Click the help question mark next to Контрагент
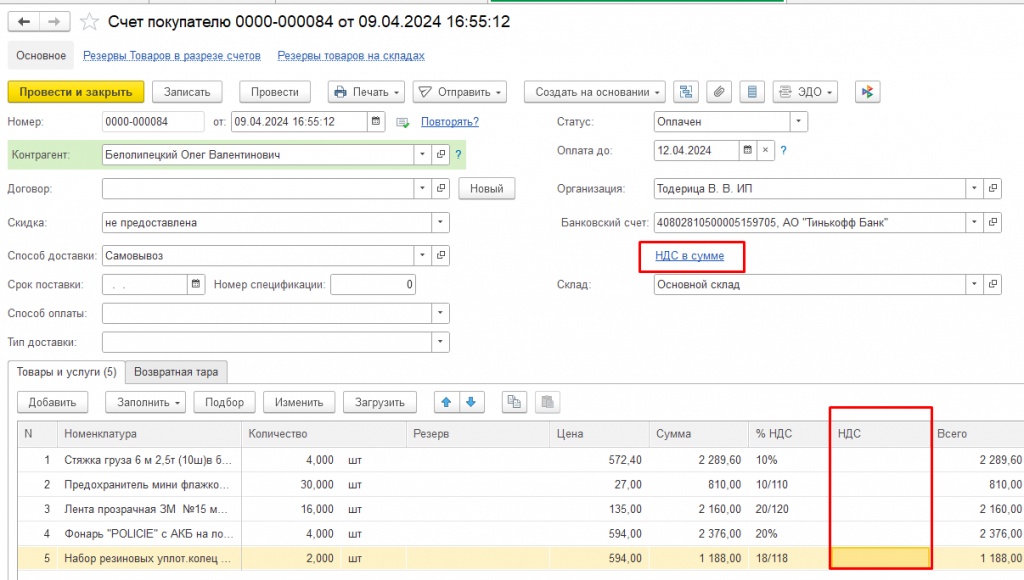 pyautogui.click(x=458, y=155)
